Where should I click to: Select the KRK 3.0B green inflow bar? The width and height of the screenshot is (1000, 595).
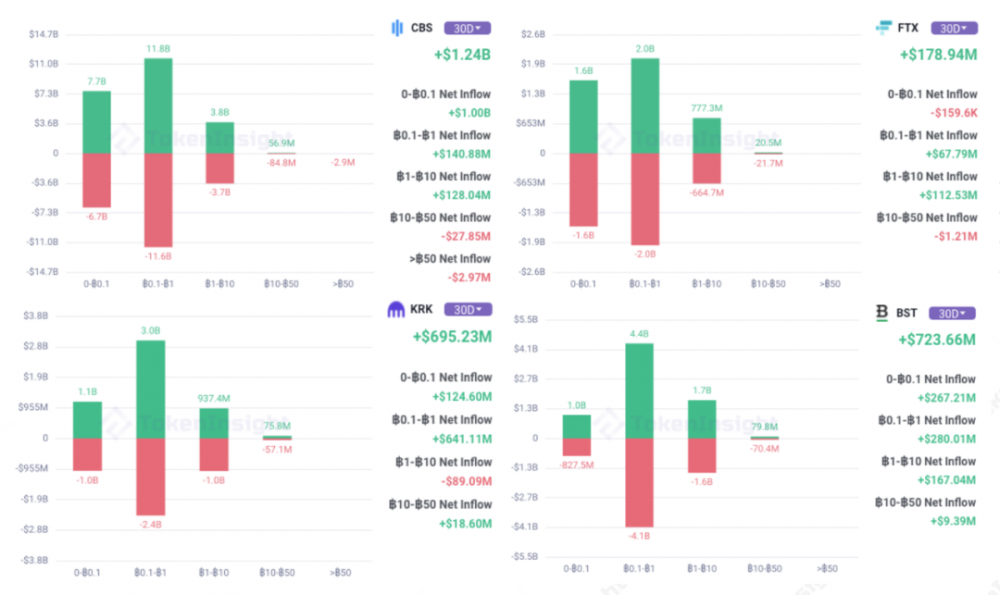point(150,388)
